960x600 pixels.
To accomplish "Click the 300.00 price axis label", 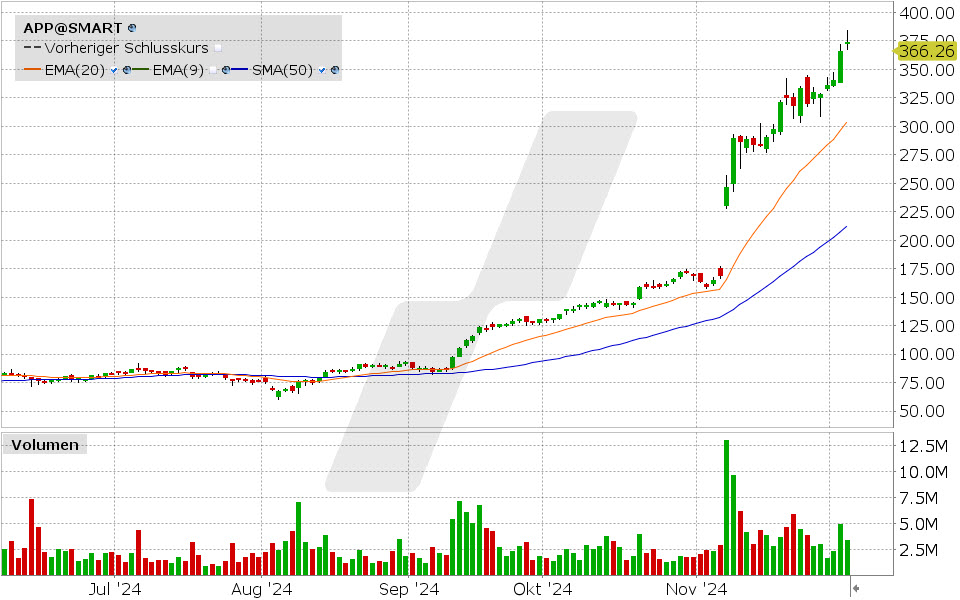I will pos(927,127).
